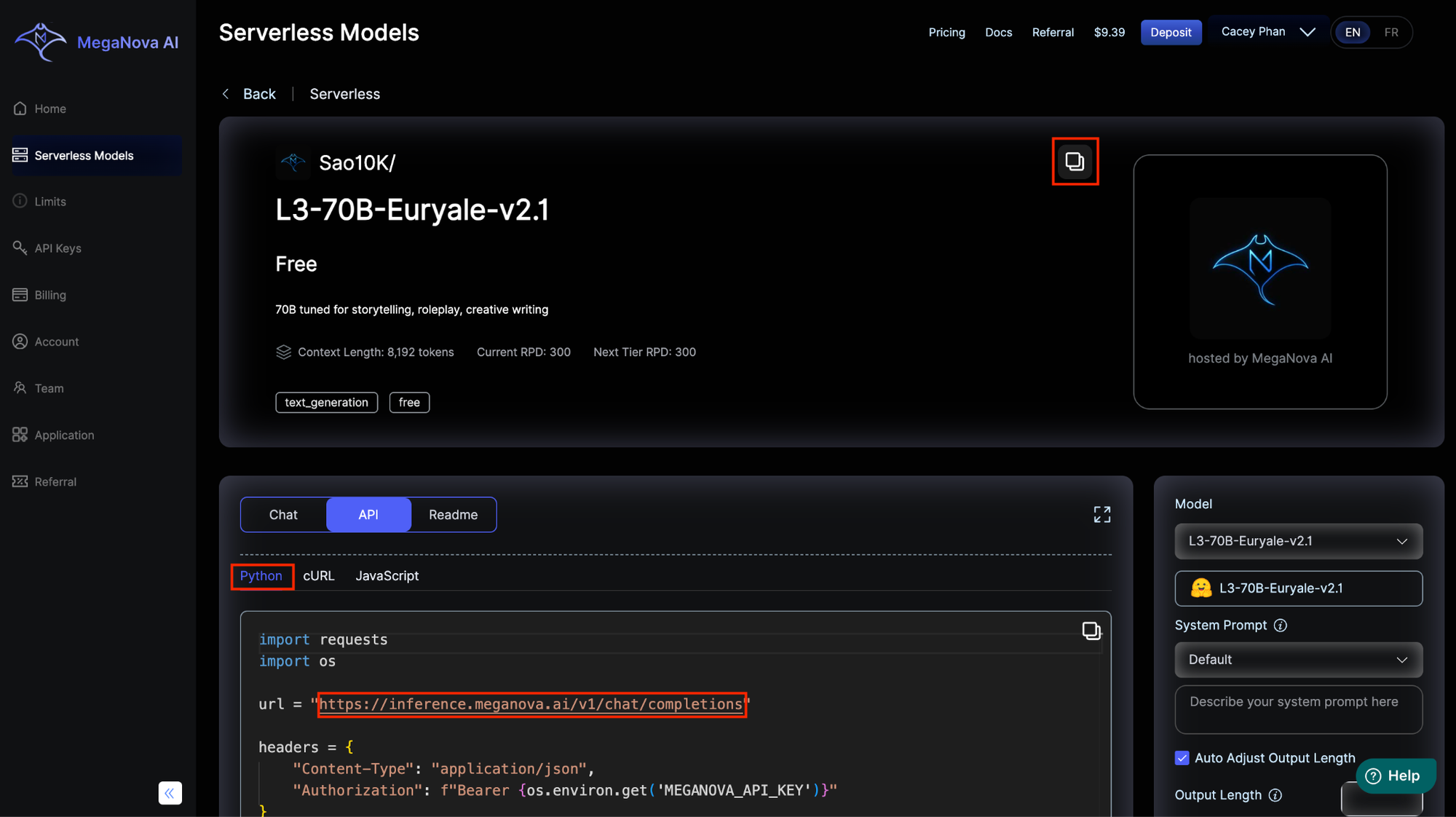Switch to the Chat tab
This screenshot has width=1456, height=817.
pyautogui.click(x=283, y=515)
